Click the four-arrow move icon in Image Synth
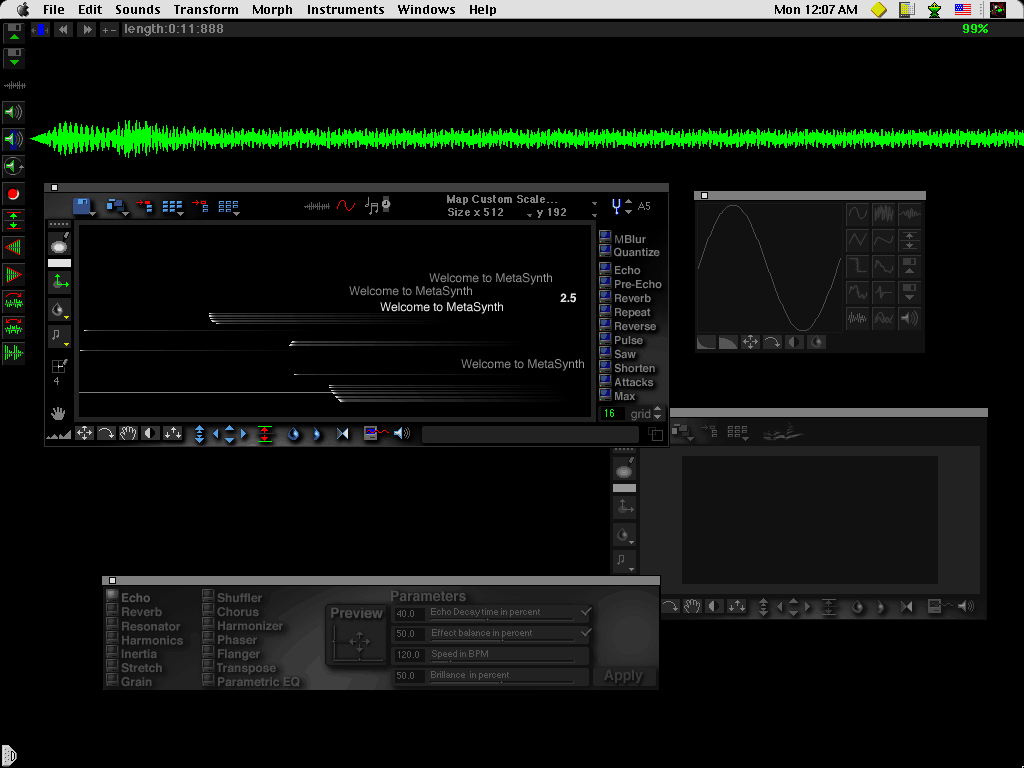Screen dimensions: 1024x768 coord(84,433)
